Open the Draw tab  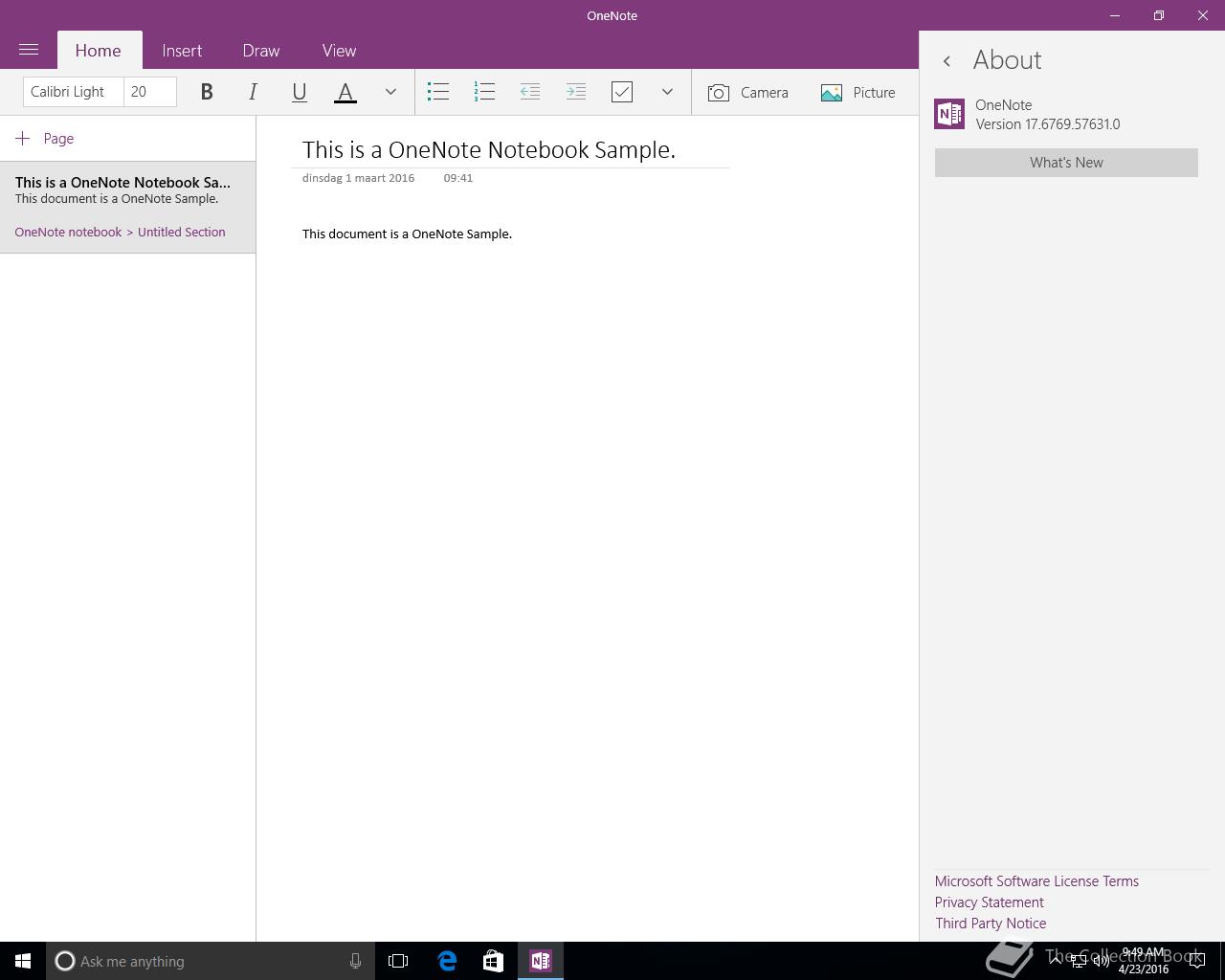coord(261,51)
